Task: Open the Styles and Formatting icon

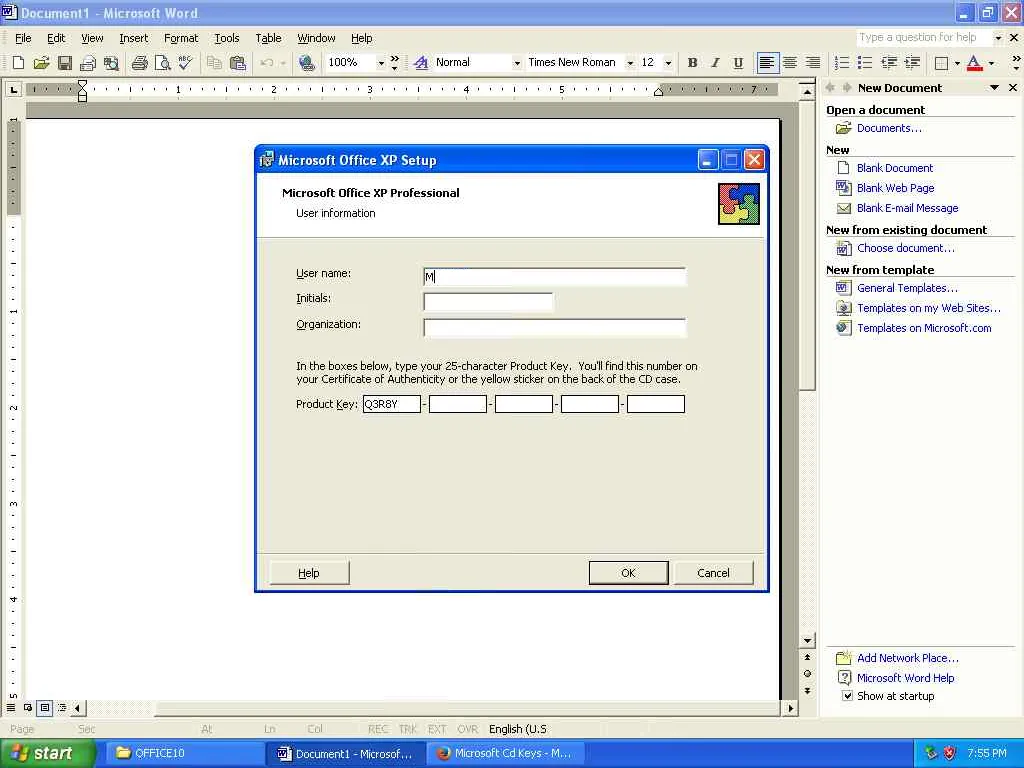Action: [x=421, y=63]
